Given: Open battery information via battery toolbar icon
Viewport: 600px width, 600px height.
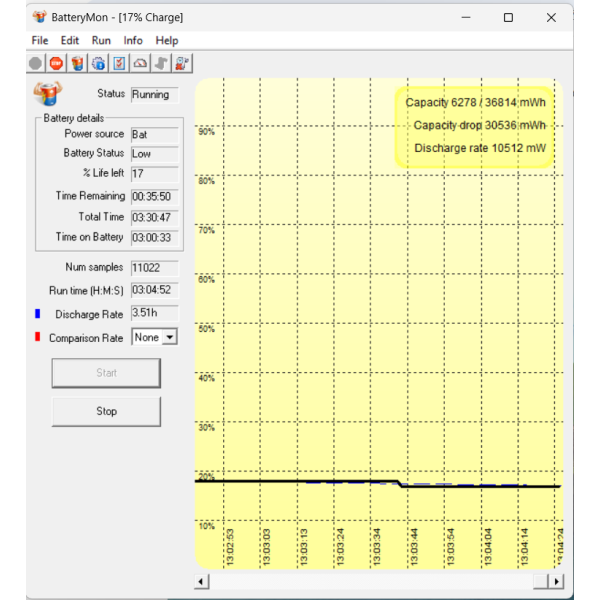Looking at the screenshot, I should pos(77,64).
